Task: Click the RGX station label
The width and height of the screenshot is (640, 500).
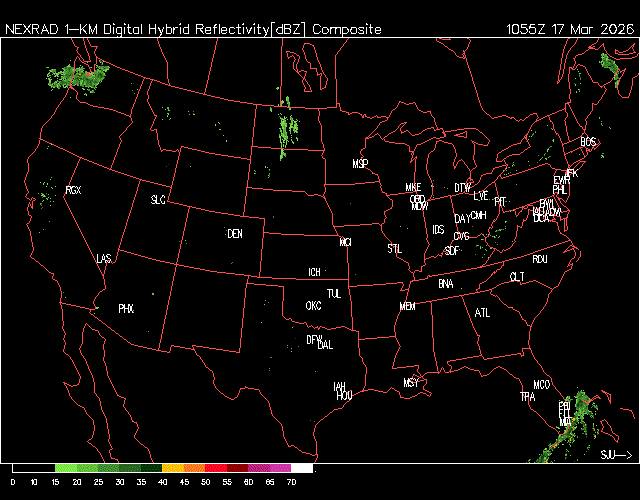Action: [73, 190]
